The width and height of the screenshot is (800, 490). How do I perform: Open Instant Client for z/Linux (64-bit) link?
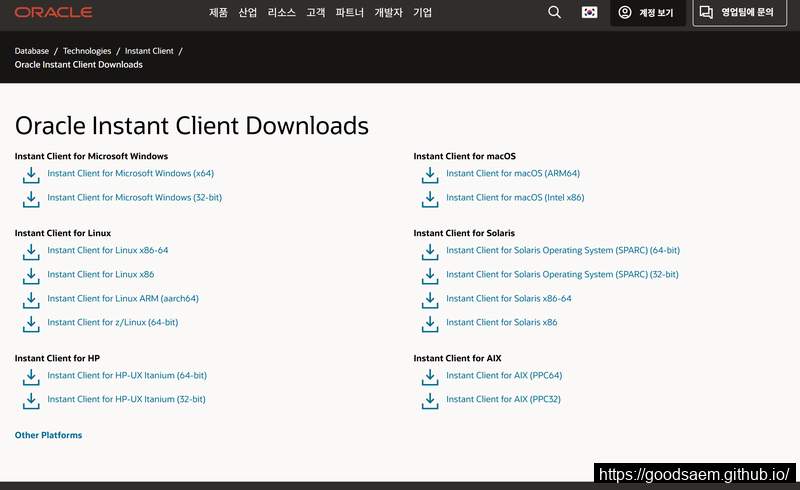coord(113,322)
